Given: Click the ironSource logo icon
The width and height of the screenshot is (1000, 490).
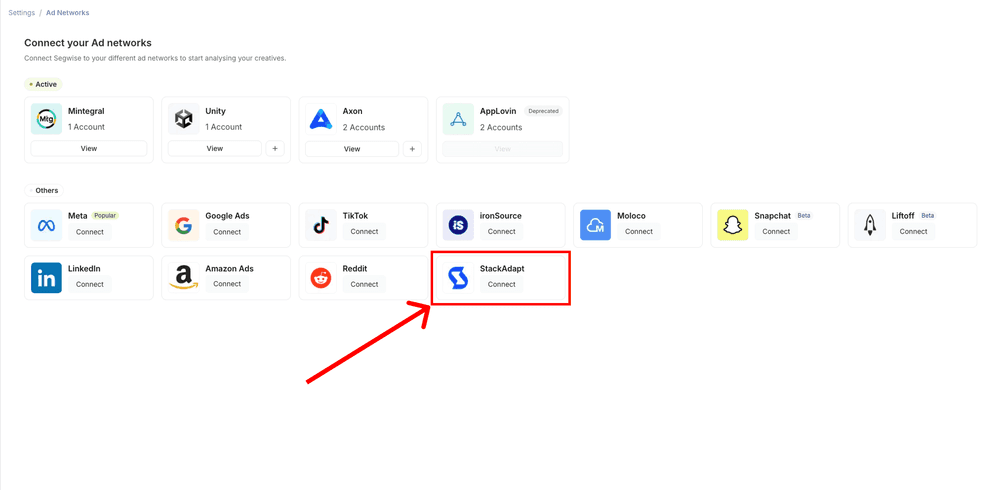Looking at the screenshot, I should [459, 225].
